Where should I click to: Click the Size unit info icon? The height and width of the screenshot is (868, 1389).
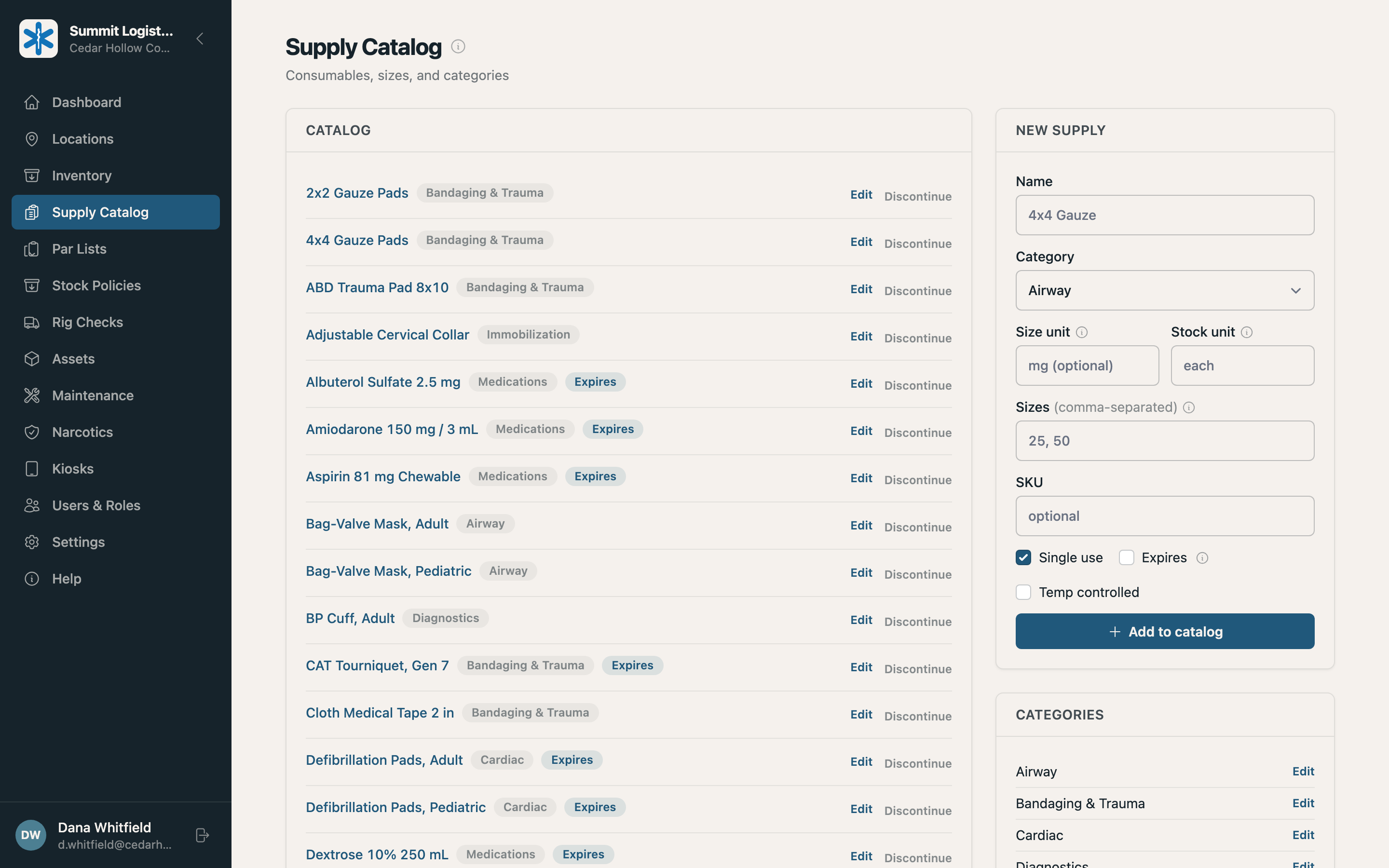click(x=1082, y=332)
